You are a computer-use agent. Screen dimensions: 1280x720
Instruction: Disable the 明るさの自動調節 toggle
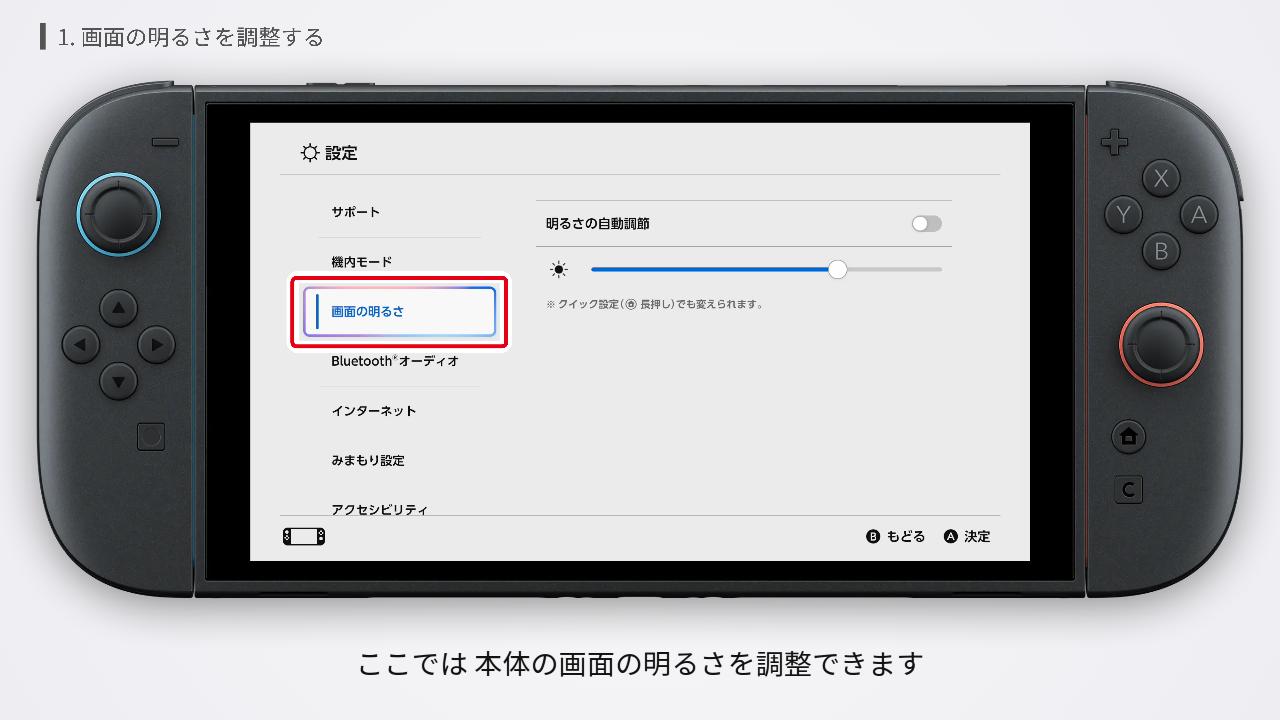pyautogui.click(x=925, y=223)
